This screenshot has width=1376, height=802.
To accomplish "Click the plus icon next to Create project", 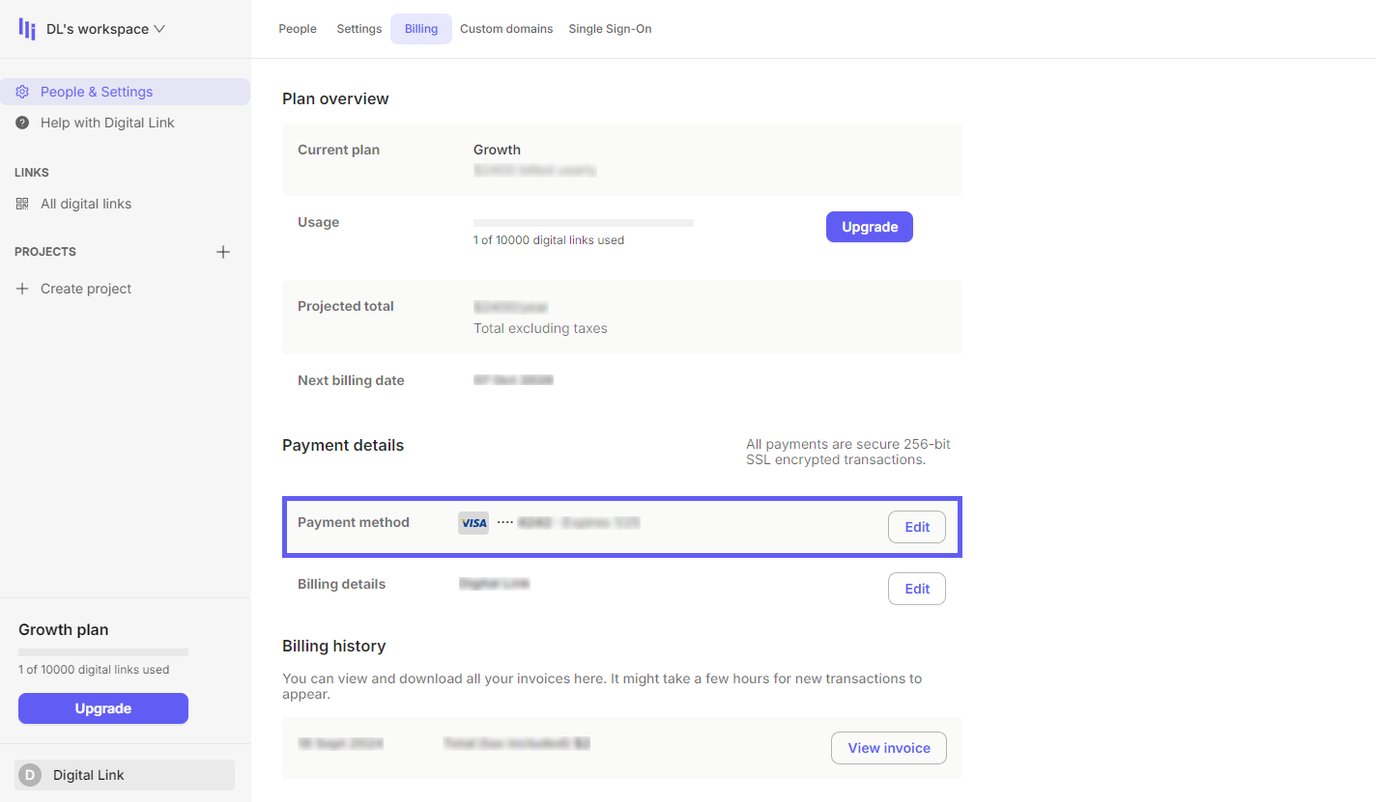I will click(x=22, y=288).
